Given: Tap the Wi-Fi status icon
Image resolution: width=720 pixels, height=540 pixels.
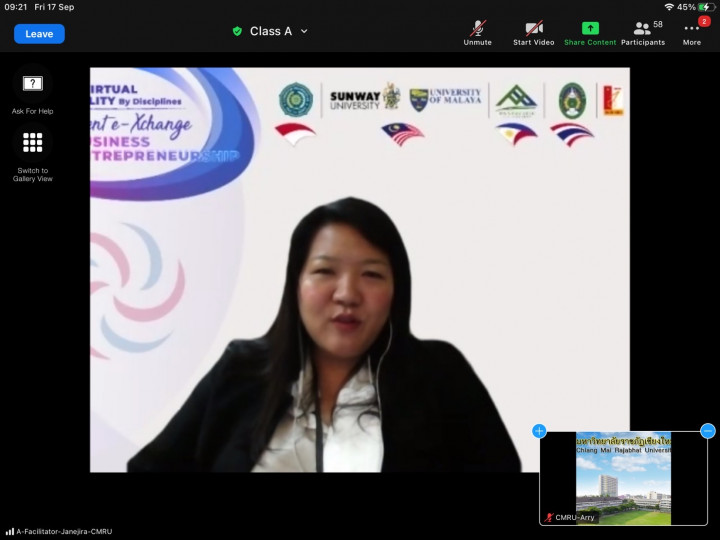Looking at the screenshot, I should [669, 7].
